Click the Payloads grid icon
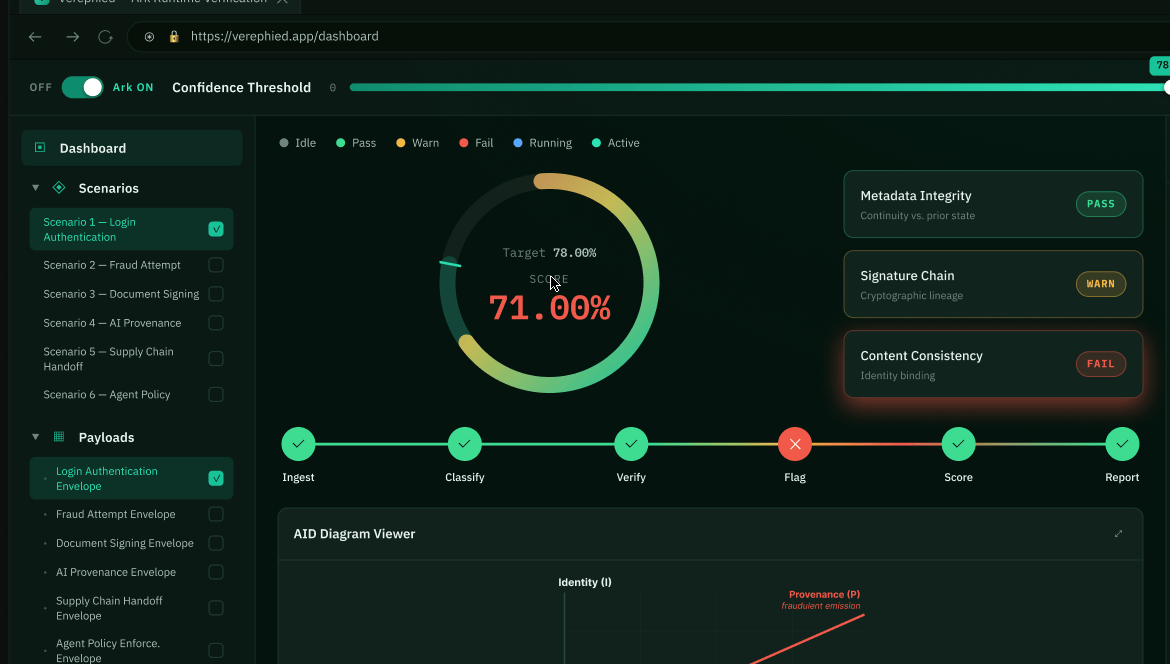Image resolution: width=1170 pixels, height=664 pixels. point(59,437)
